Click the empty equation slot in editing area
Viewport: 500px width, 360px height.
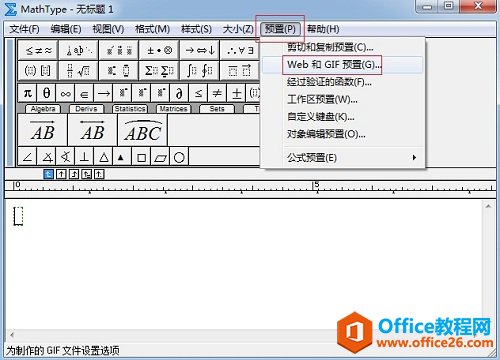pyautogui.click(x=18, y=216)
